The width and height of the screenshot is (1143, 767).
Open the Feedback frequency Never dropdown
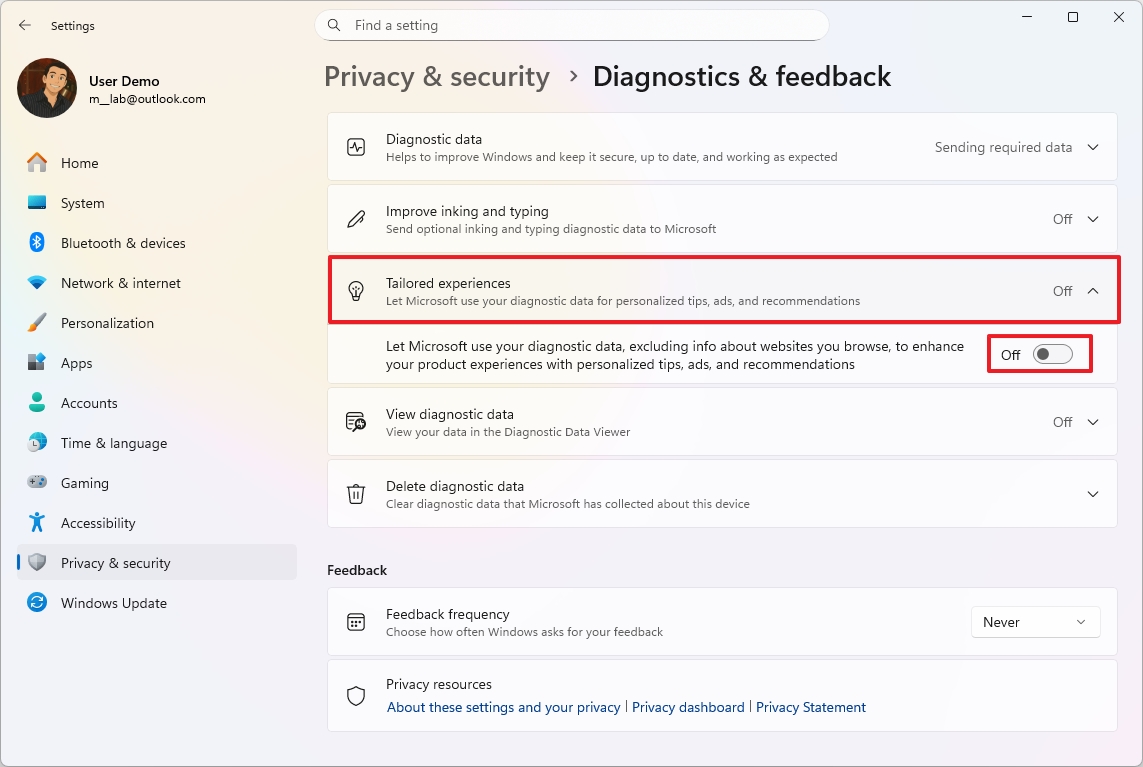pos(1035,621)
